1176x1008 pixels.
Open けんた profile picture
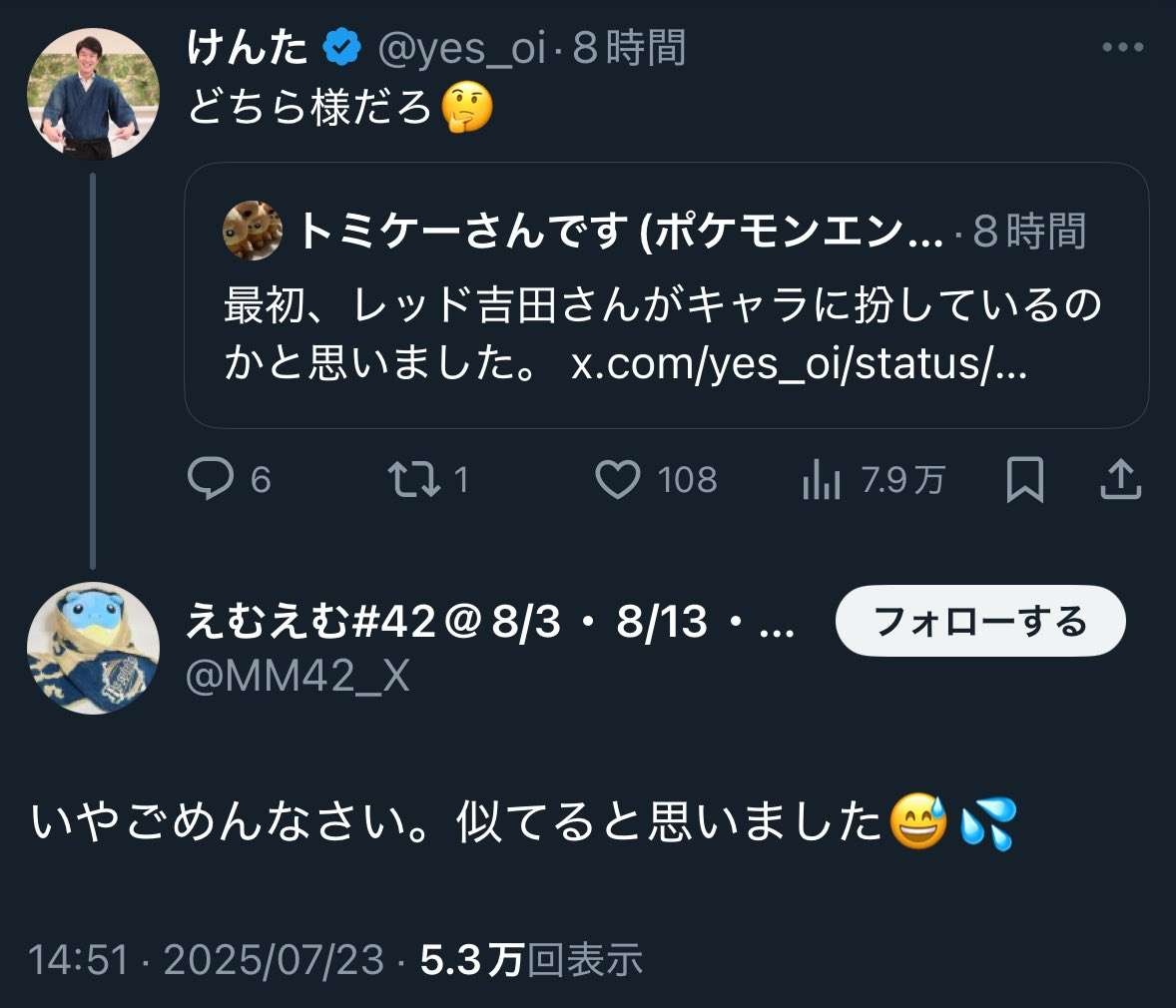[93, 94]
